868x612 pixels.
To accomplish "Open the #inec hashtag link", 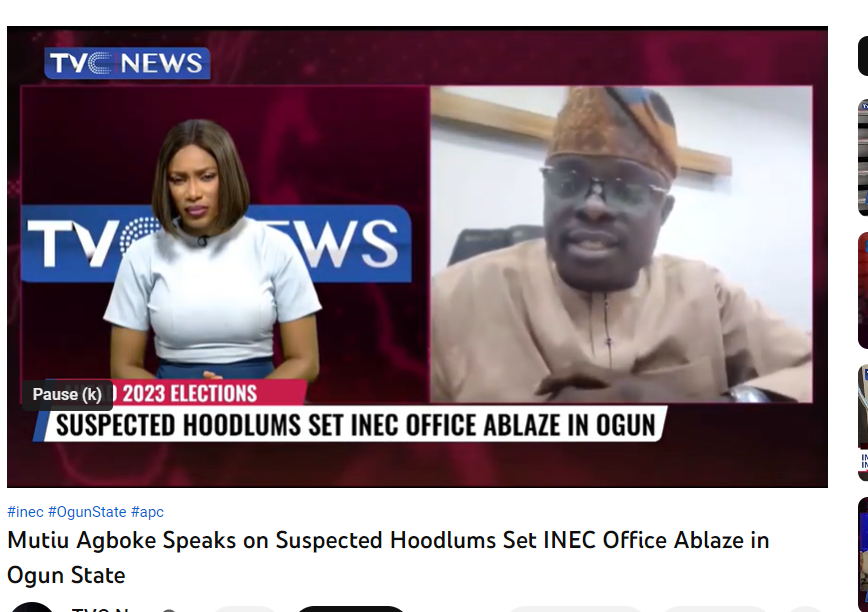I will pyautogui.click(x=25, y=512).
